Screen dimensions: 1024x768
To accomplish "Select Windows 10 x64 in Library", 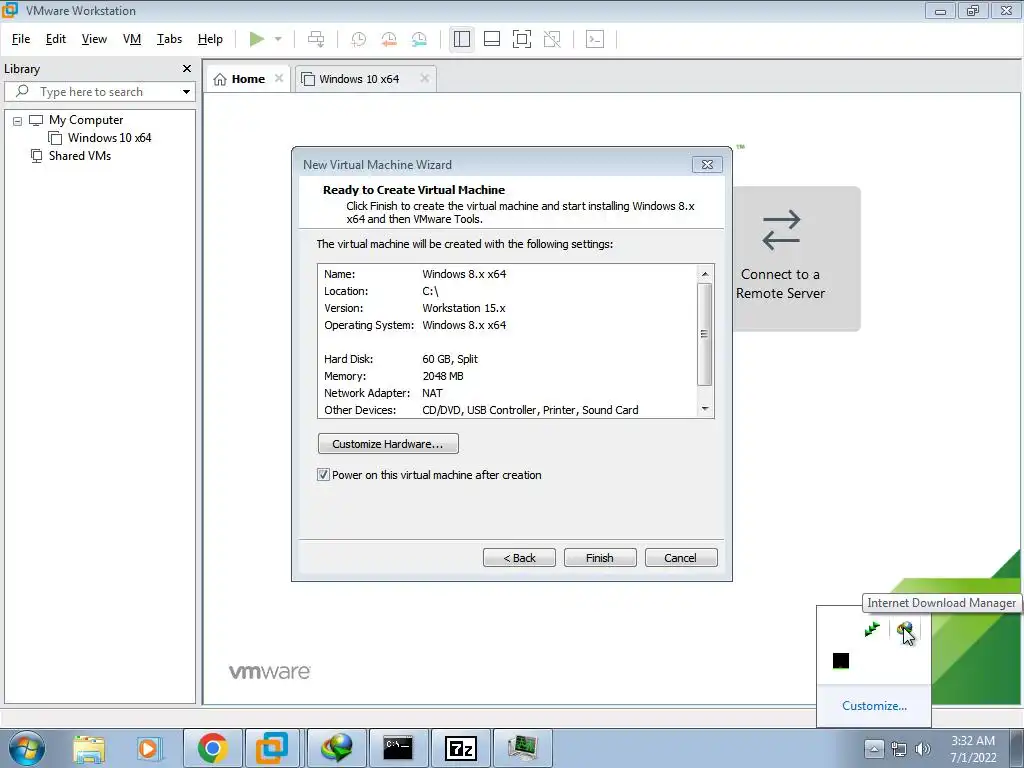I will 109,138.
